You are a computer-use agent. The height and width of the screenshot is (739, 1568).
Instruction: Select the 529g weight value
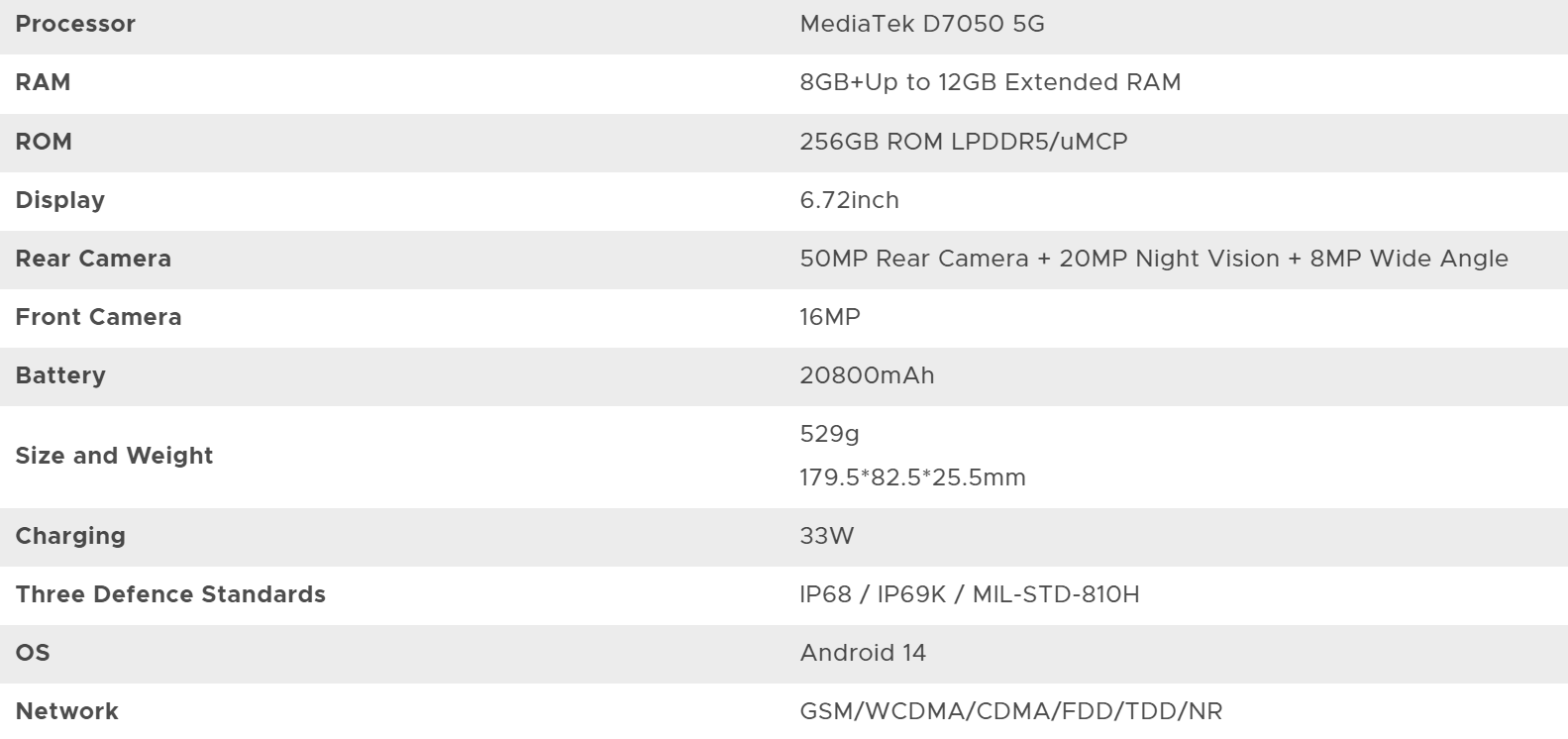(829, 434)
